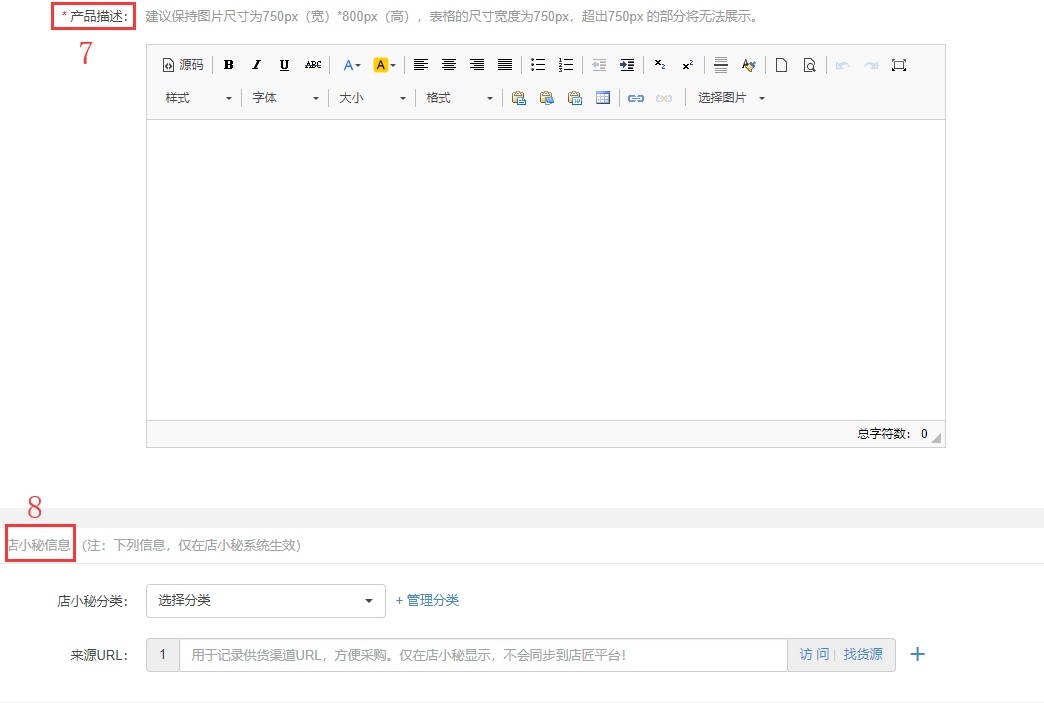Justify the text alignment
Screen dimensions: 1044x703
(x=505, y=65)
